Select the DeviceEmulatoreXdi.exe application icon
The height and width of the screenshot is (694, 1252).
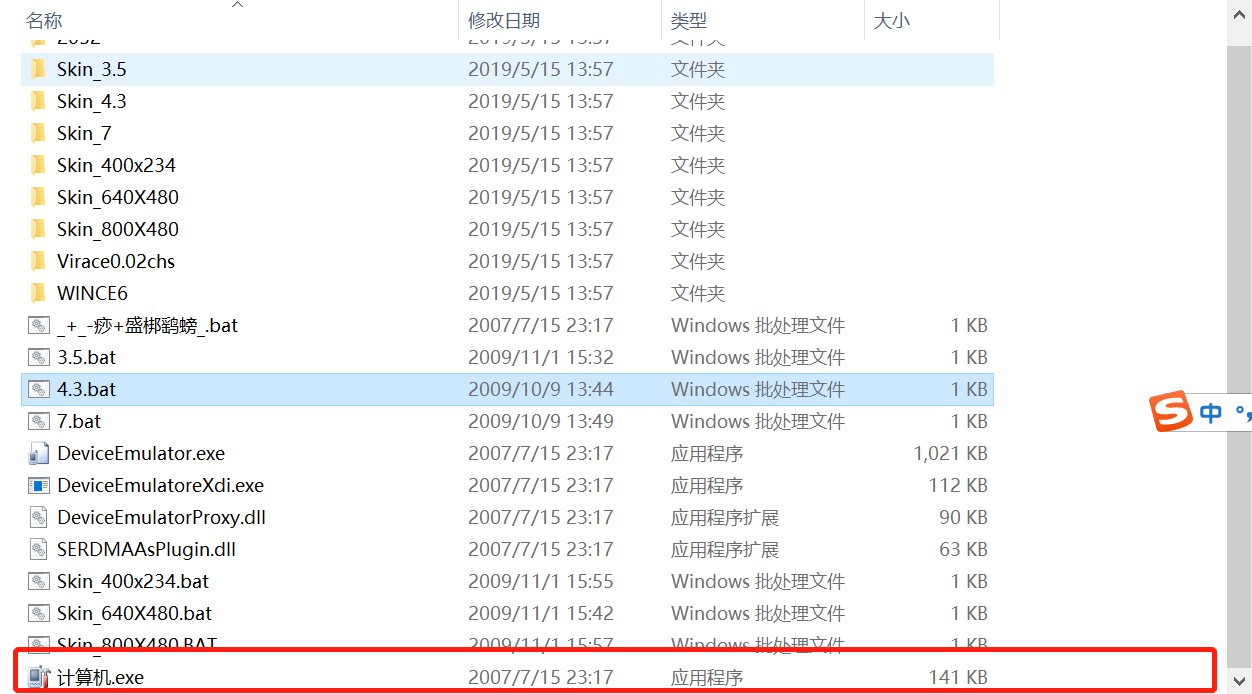39,485
